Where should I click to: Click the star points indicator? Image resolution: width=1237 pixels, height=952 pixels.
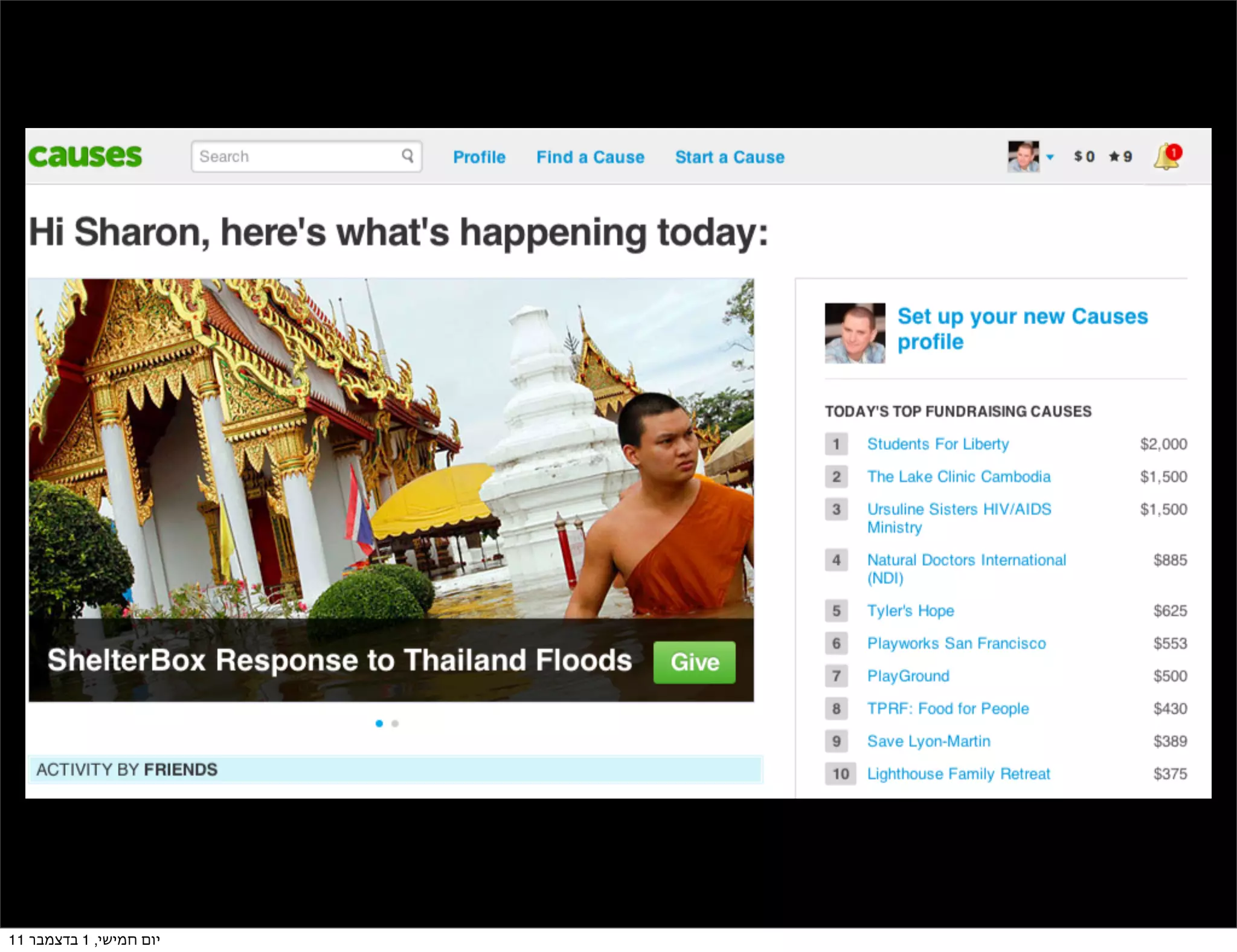(x=1120, y=156)
